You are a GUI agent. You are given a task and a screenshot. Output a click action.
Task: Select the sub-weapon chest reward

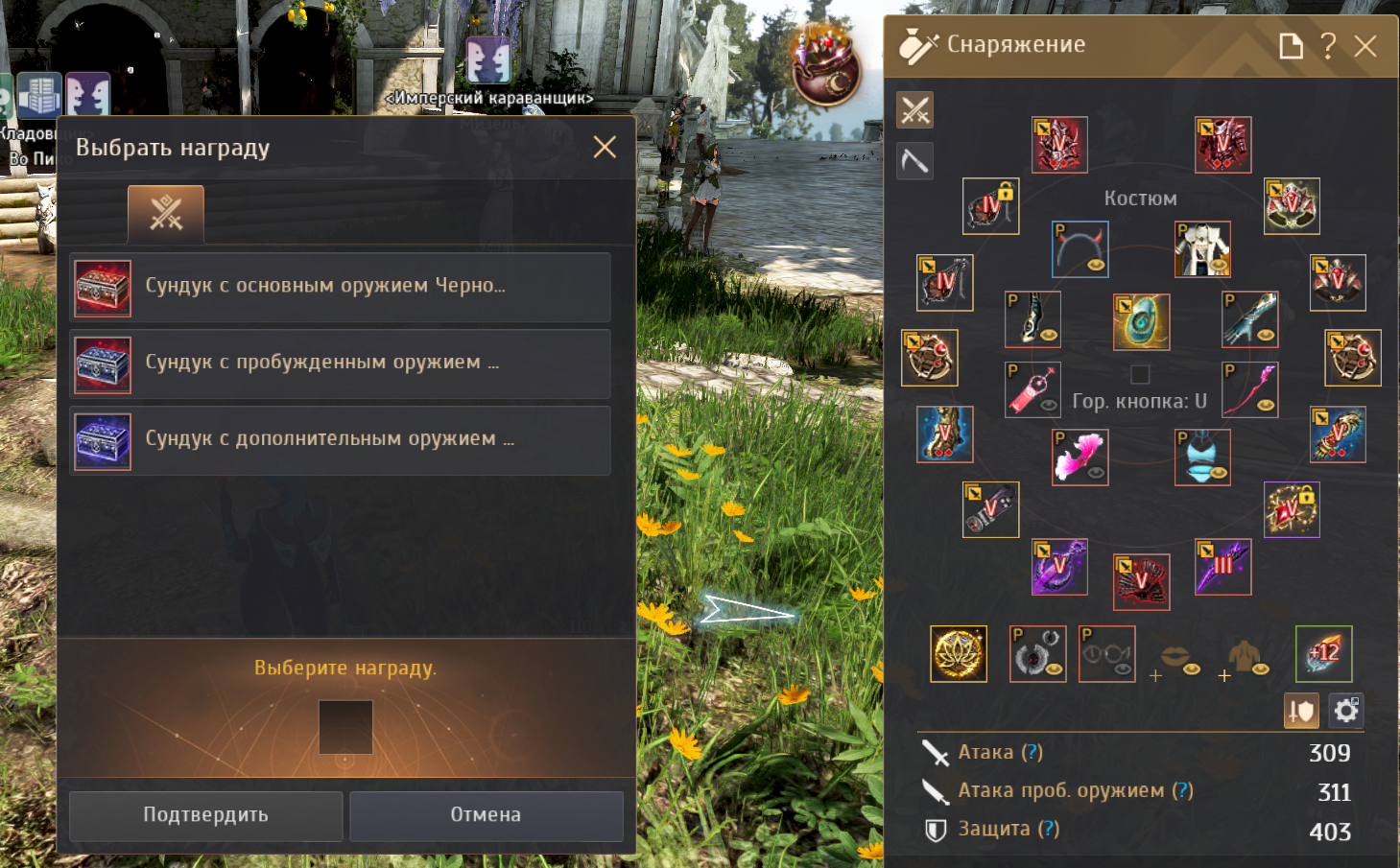(x=341, y=440)
